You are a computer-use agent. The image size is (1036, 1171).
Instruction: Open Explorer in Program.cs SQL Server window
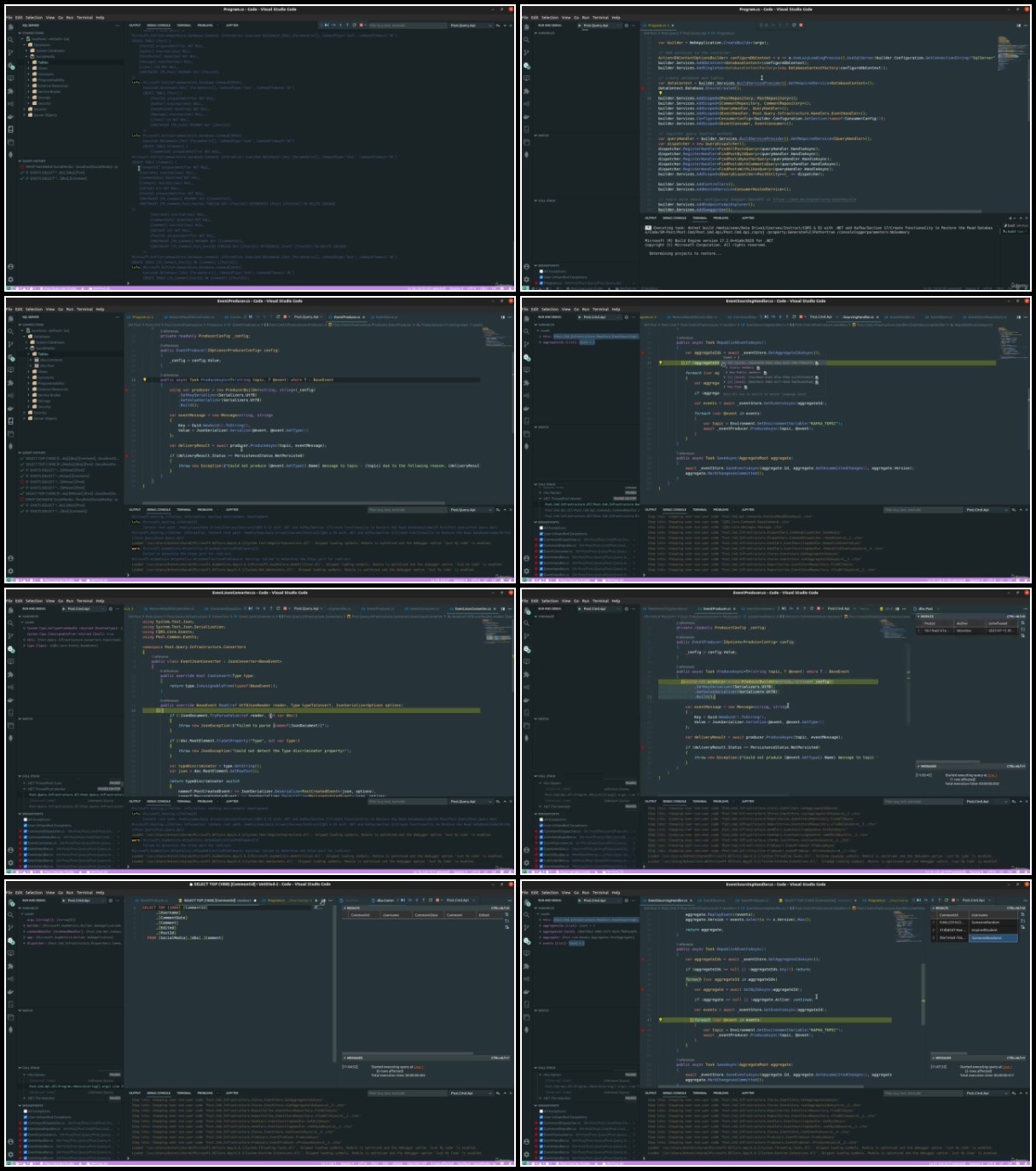click(x=10, y=26)
